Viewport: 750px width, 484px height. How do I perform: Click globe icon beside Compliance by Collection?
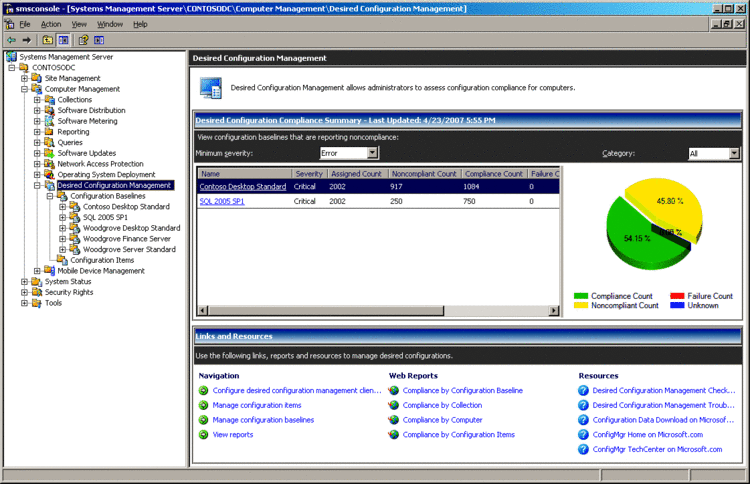394,405
